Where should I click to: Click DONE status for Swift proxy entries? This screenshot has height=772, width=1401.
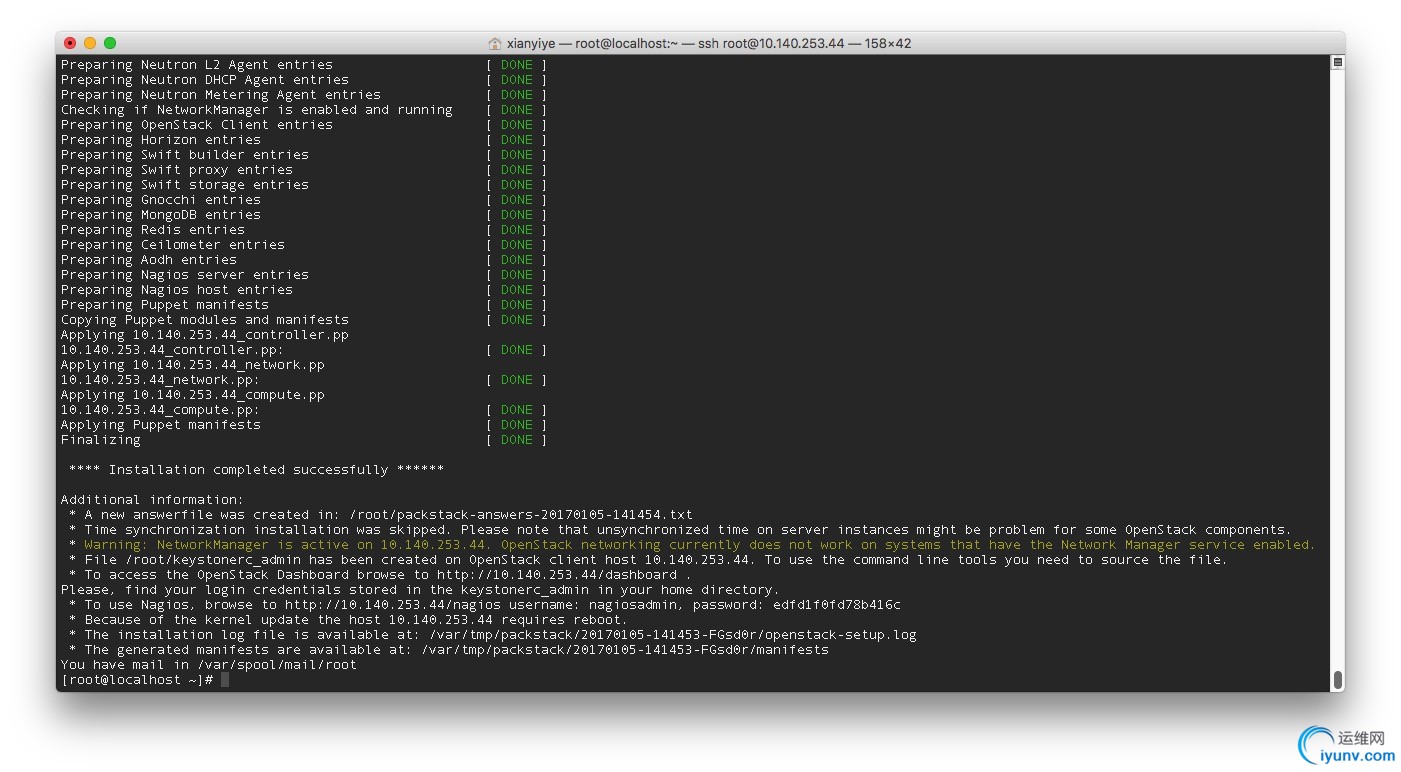(x=517, y=170)
